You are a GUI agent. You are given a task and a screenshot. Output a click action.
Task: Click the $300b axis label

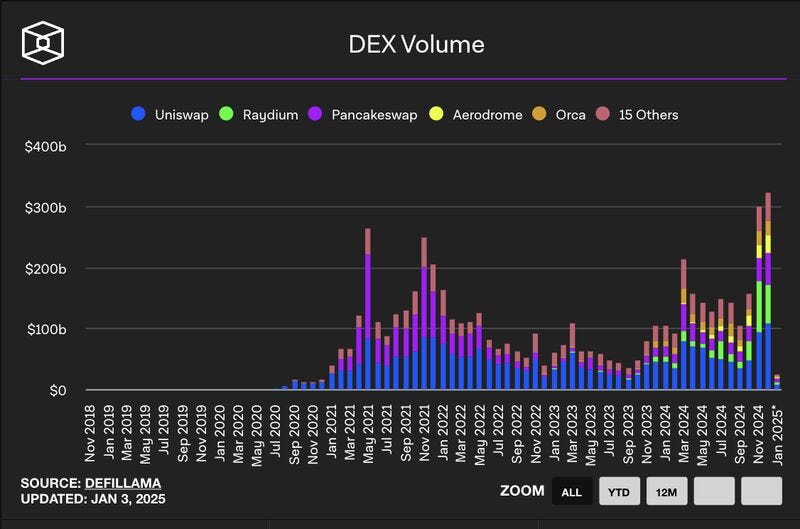click(x=45, y=208)
